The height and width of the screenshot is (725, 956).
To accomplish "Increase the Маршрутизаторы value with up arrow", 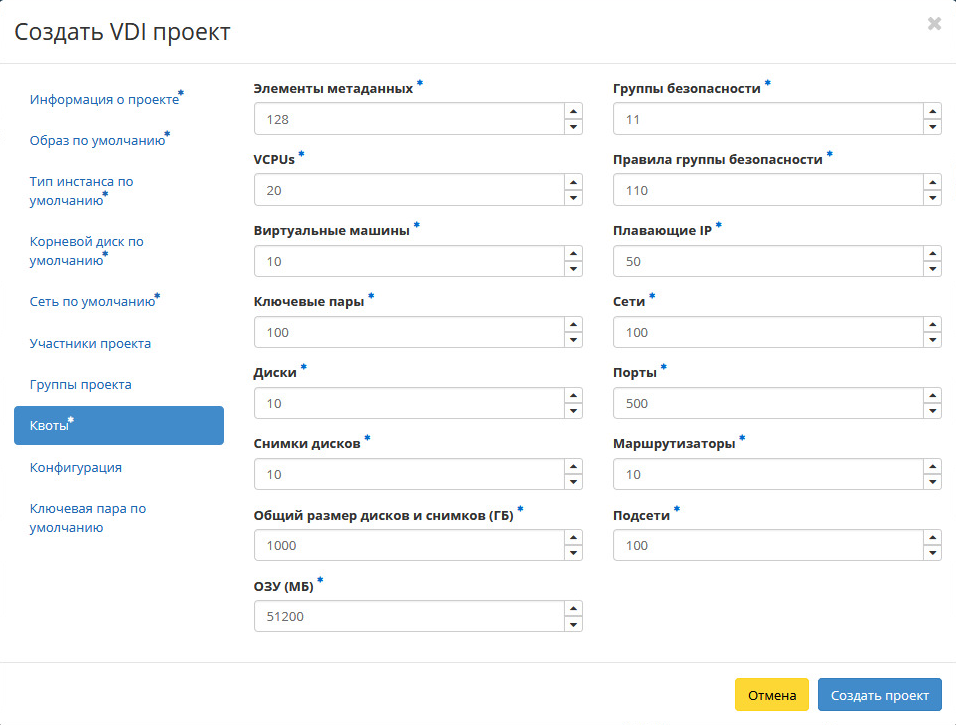I will point(932,466).
